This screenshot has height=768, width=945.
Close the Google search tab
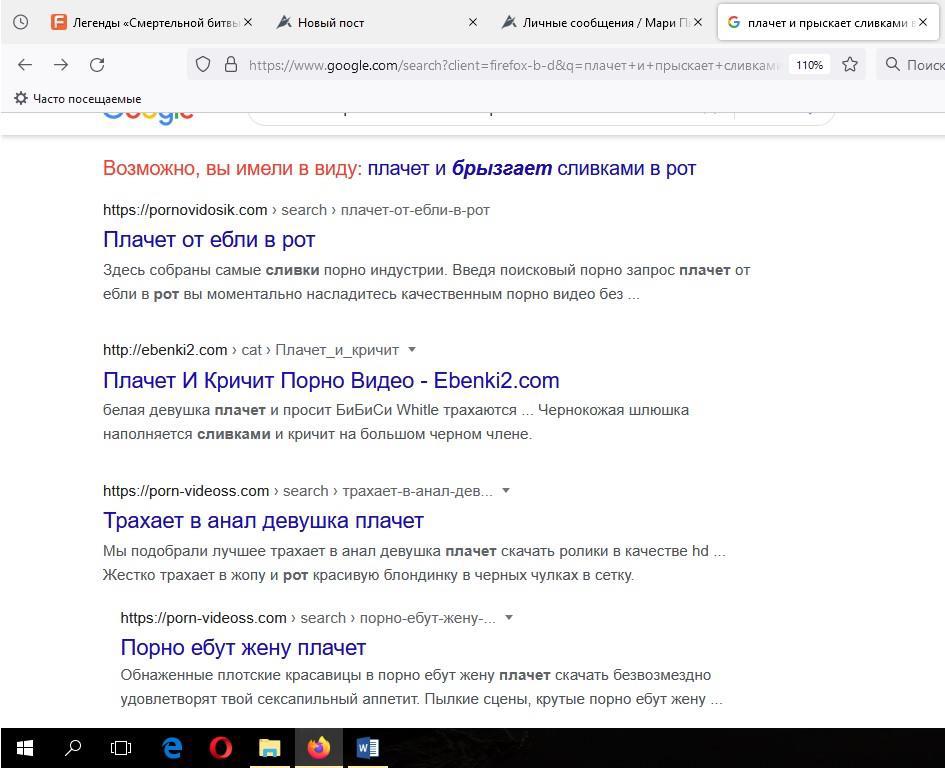click(x=923, y=22)
